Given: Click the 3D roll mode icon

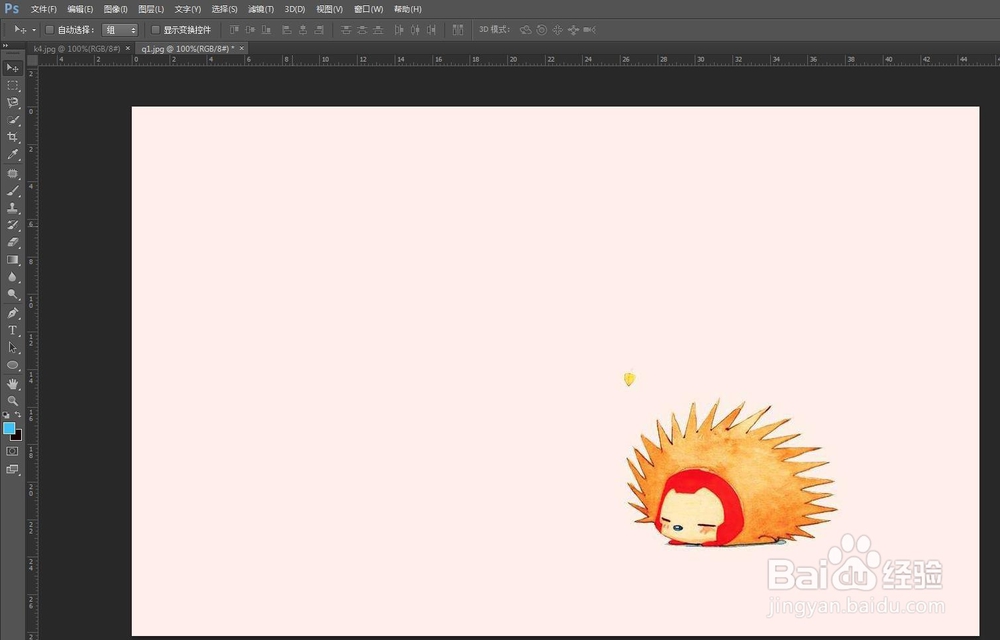Looking at the screenshot, I should [541, 30].
